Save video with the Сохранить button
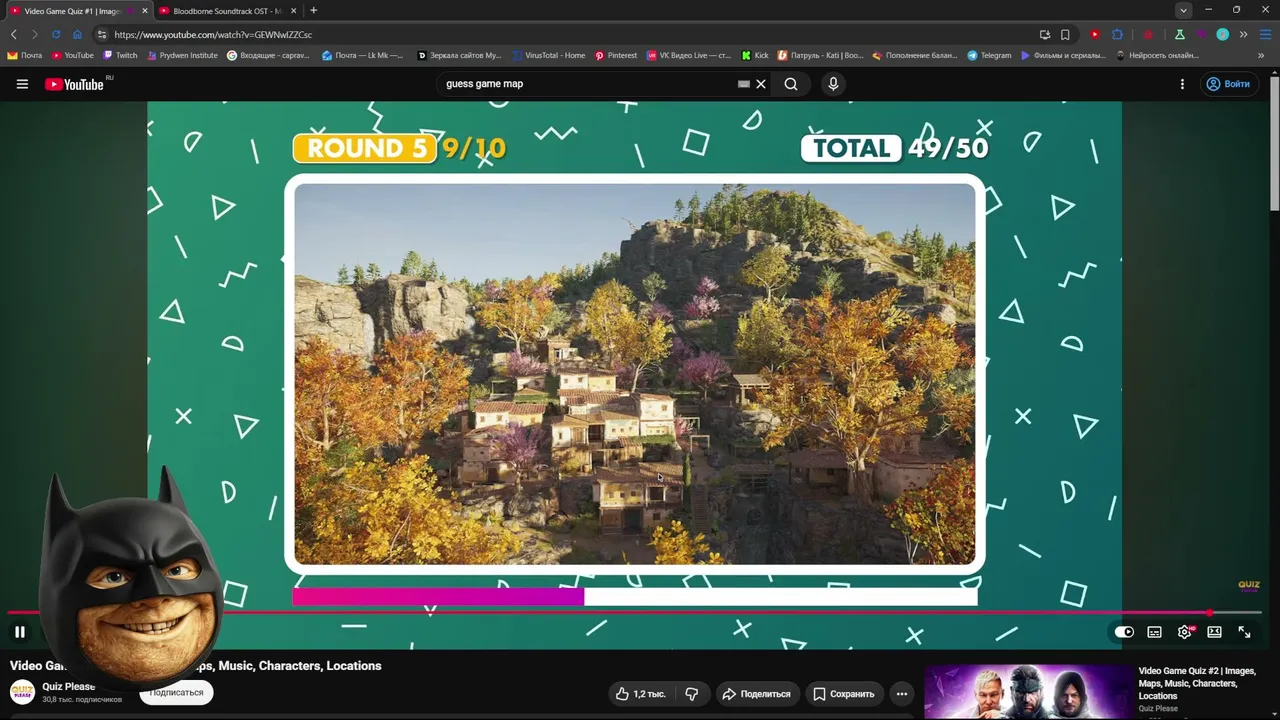The height and width of the screenshot is (720, 1280). point(844,694)
